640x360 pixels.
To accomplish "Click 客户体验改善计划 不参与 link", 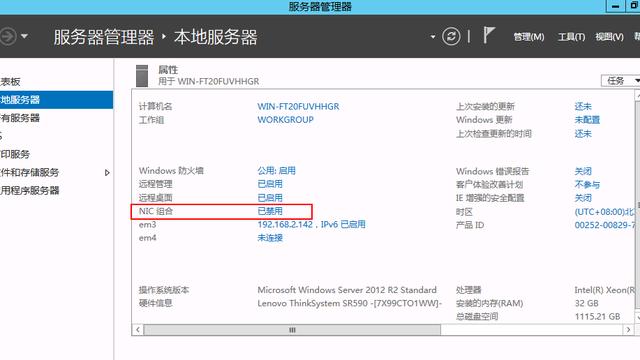I will (x=587, y=184).
